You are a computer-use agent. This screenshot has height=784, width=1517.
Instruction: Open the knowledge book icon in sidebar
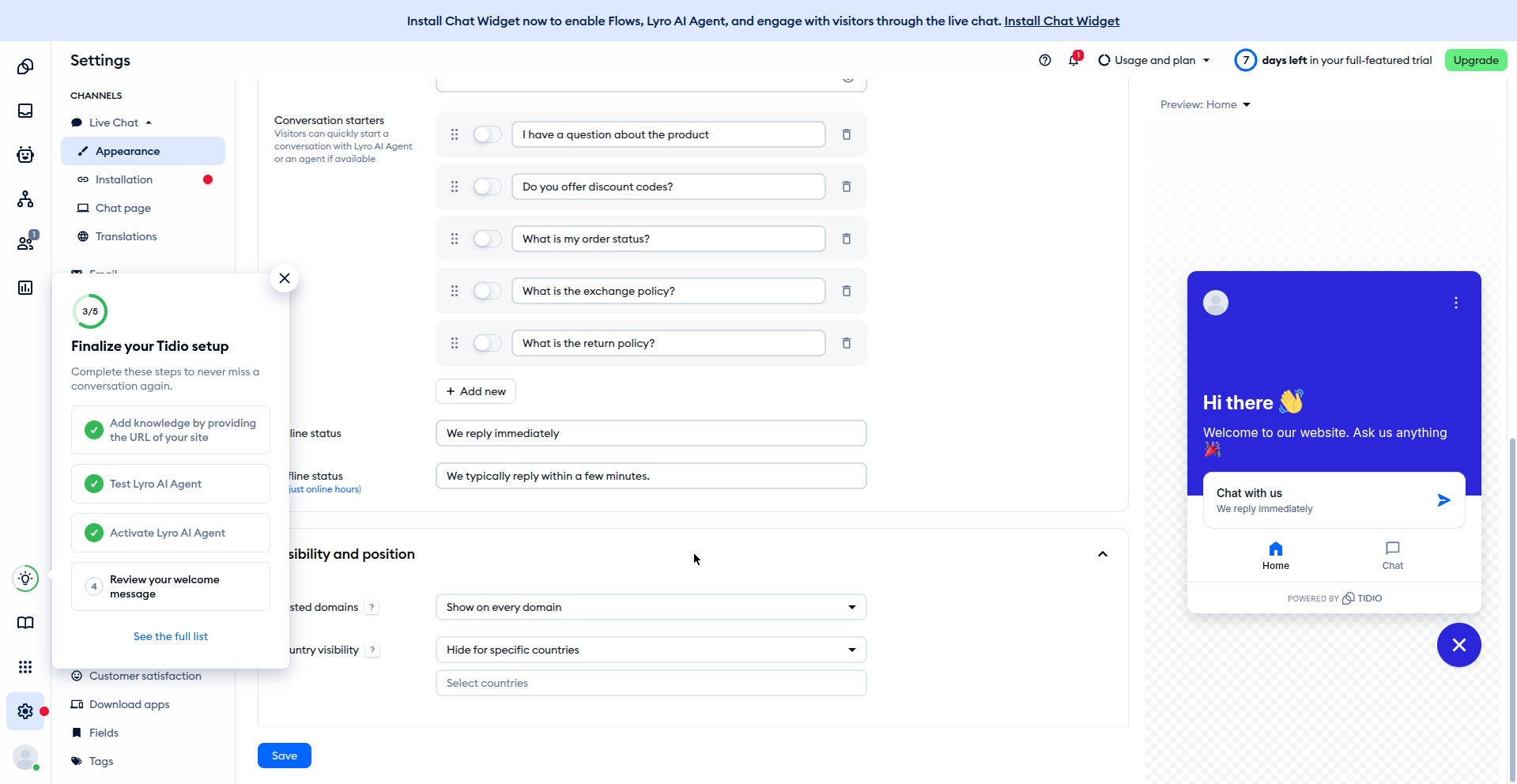[x=25, y=623]
